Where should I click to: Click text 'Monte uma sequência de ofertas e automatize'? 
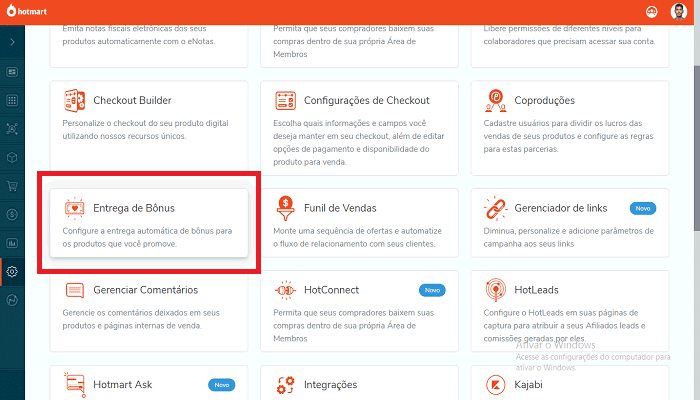pos(357,231)
